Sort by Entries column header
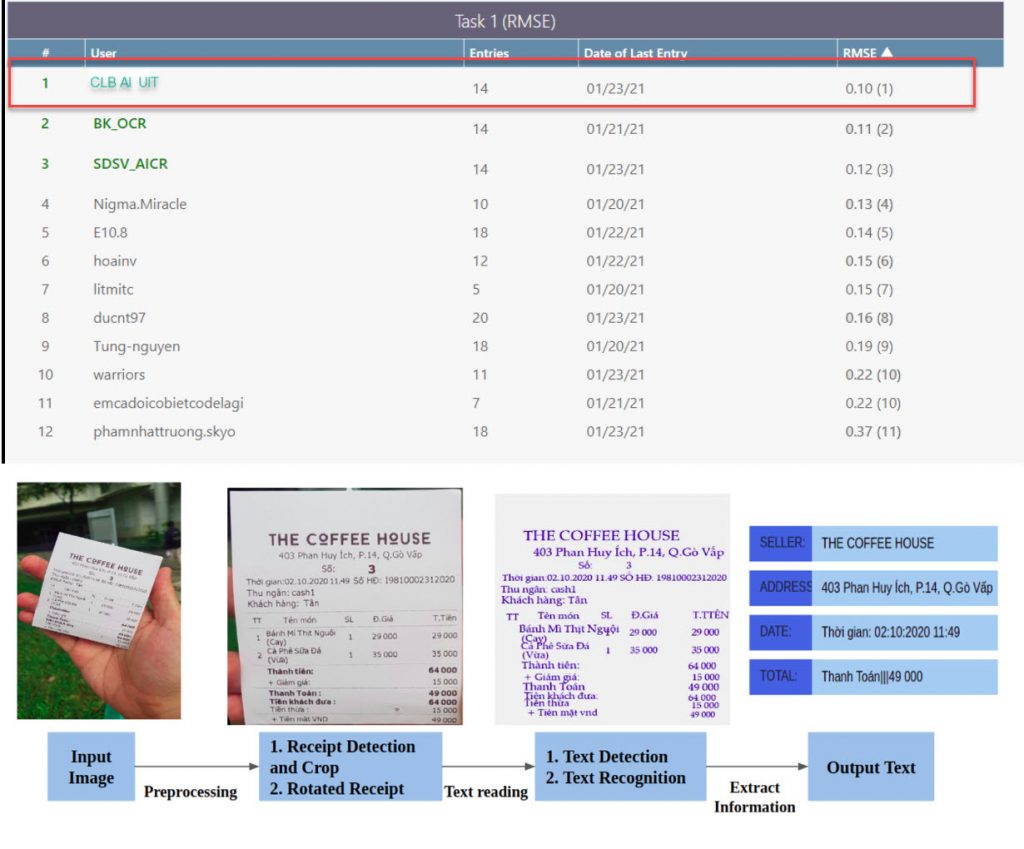 [x=489, y=54]
